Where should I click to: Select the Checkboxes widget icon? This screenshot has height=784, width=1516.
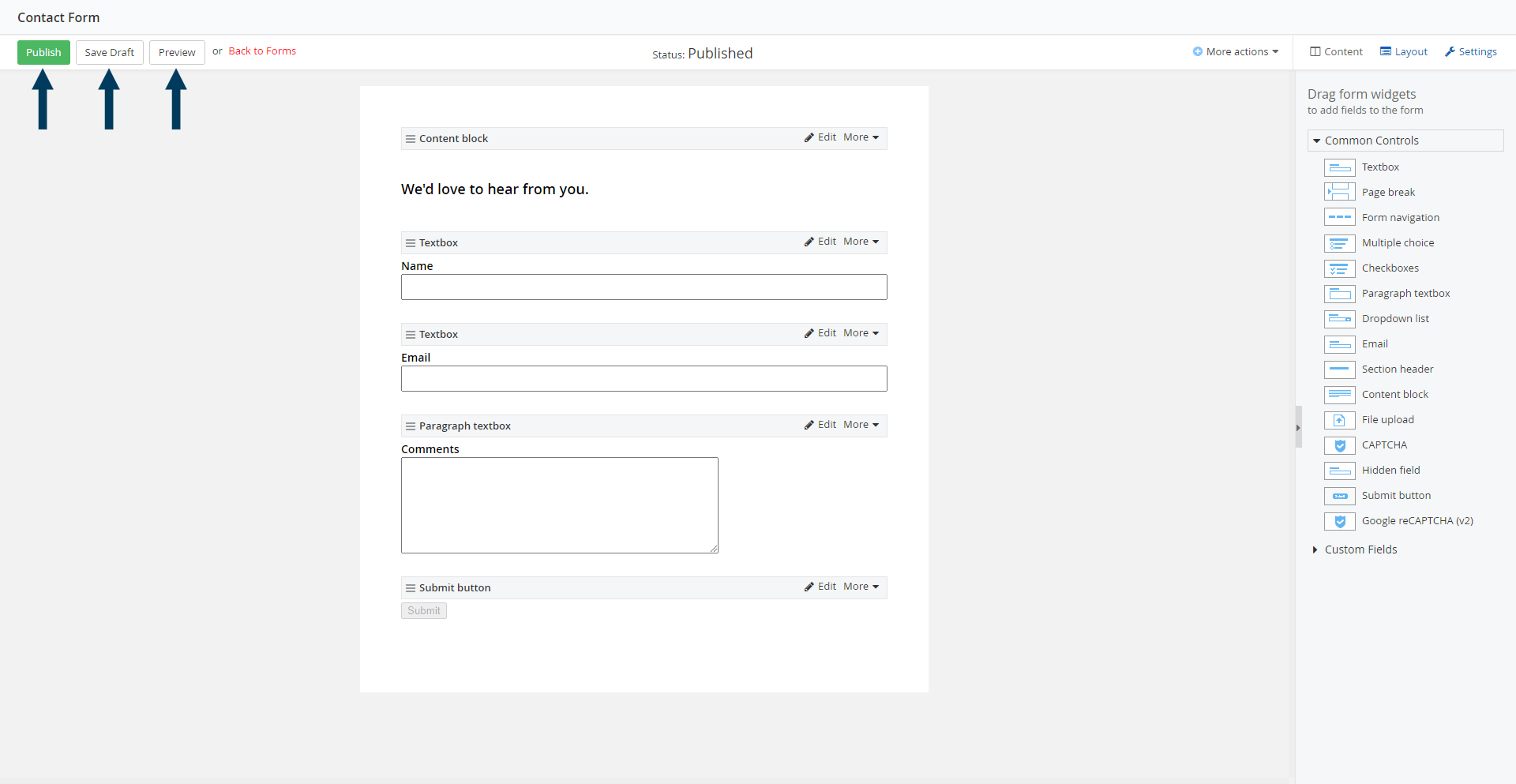pos(1339,268)
